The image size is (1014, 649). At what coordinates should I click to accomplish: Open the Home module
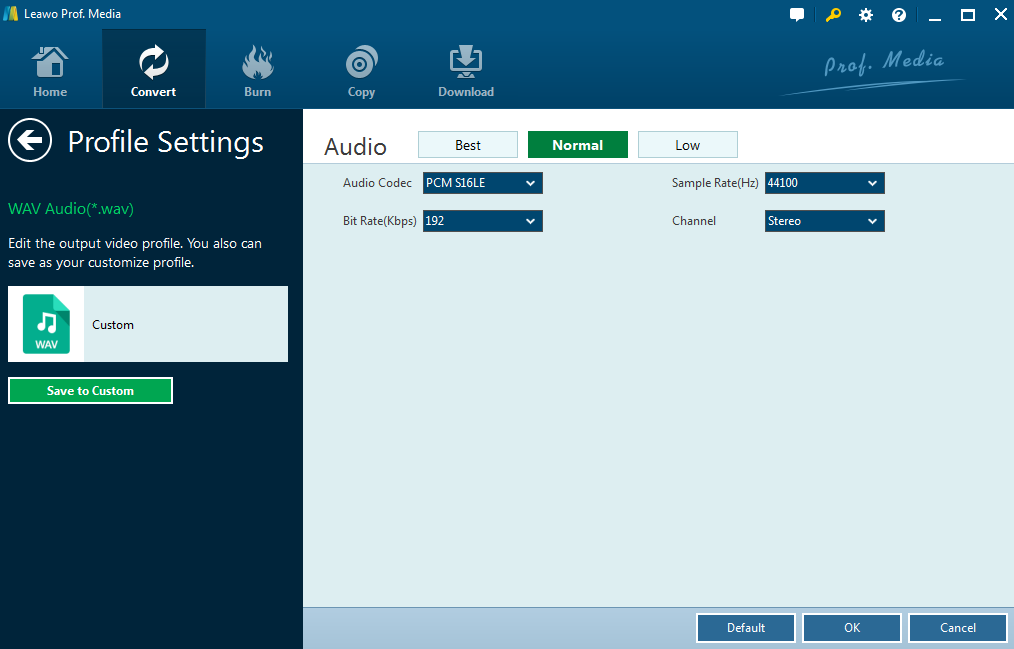tap(50, 70)
